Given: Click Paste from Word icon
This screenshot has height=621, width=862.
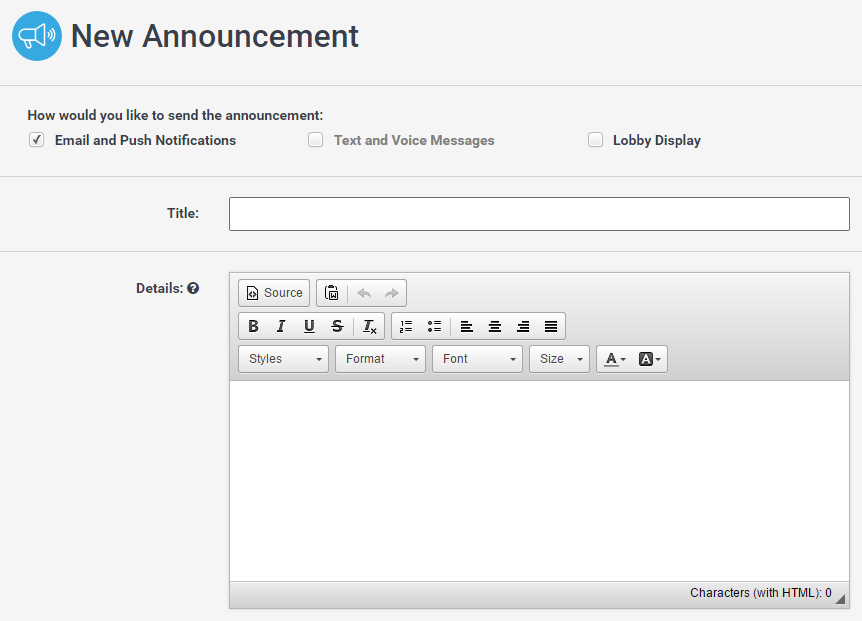Looking at the screenshot, I should [x=332, y=293].
